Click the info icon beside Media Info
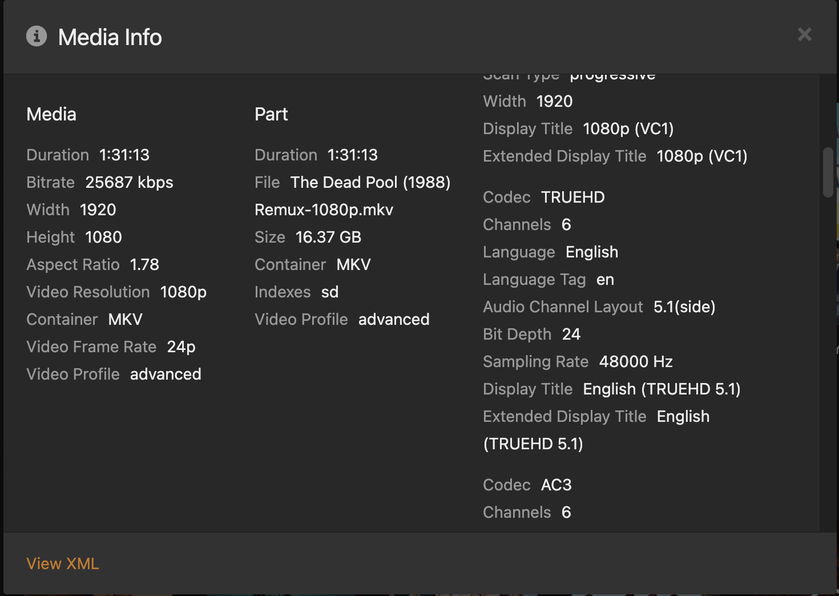Image resolution: width=839 pixels, height=596 pixels. (36, 37)
